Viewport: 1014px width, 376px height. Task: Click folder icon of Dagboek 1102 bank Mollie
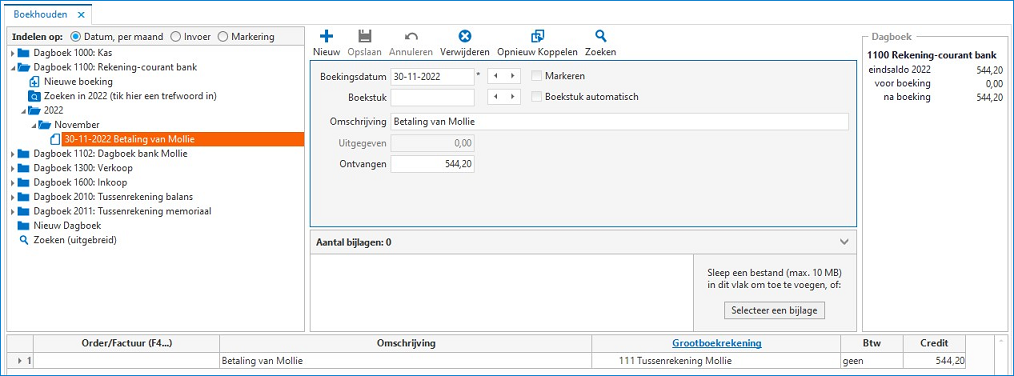click(24, 154)
